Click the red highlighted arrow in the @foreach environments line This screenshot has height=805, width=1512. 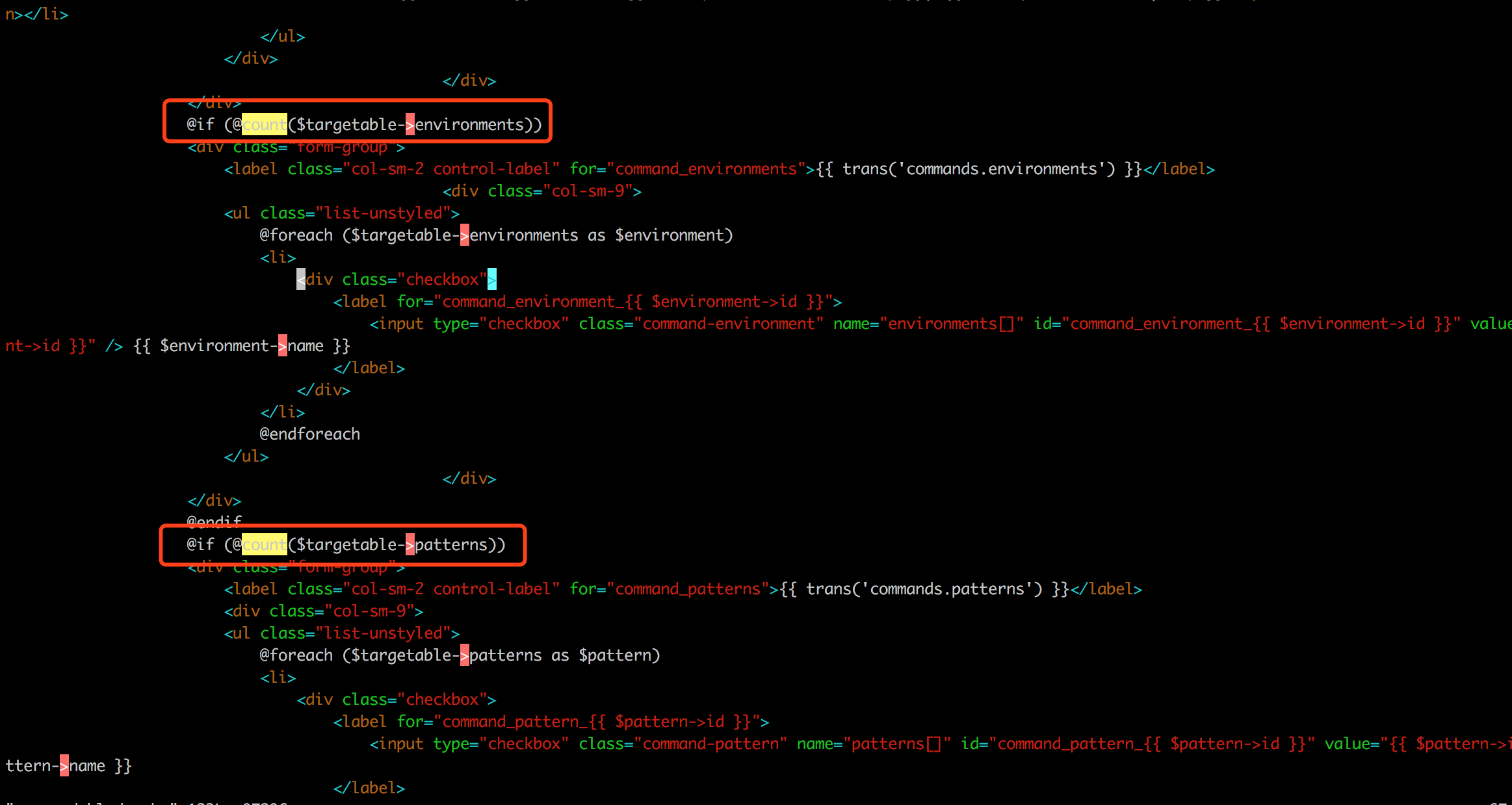(x=464, y=235)
